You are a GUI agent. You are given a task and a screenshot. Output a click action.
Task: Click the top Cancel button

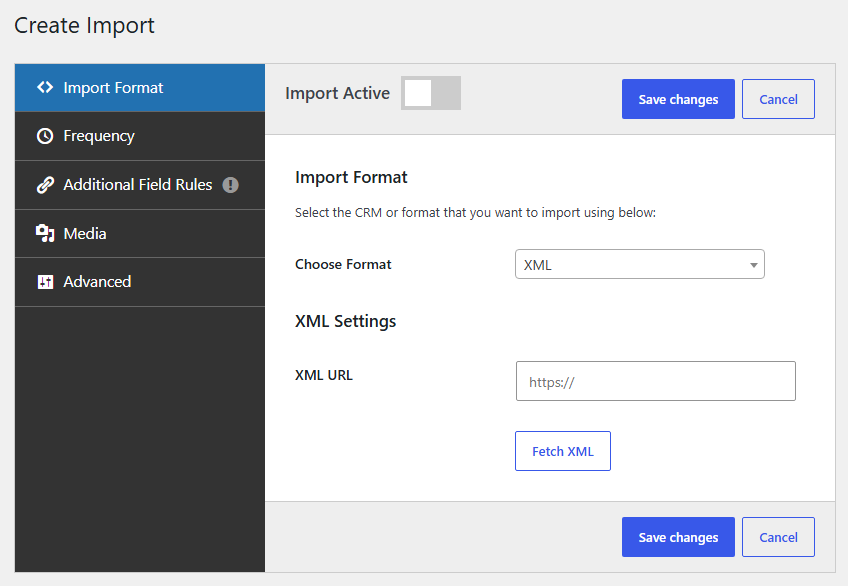tap(778, 99)
